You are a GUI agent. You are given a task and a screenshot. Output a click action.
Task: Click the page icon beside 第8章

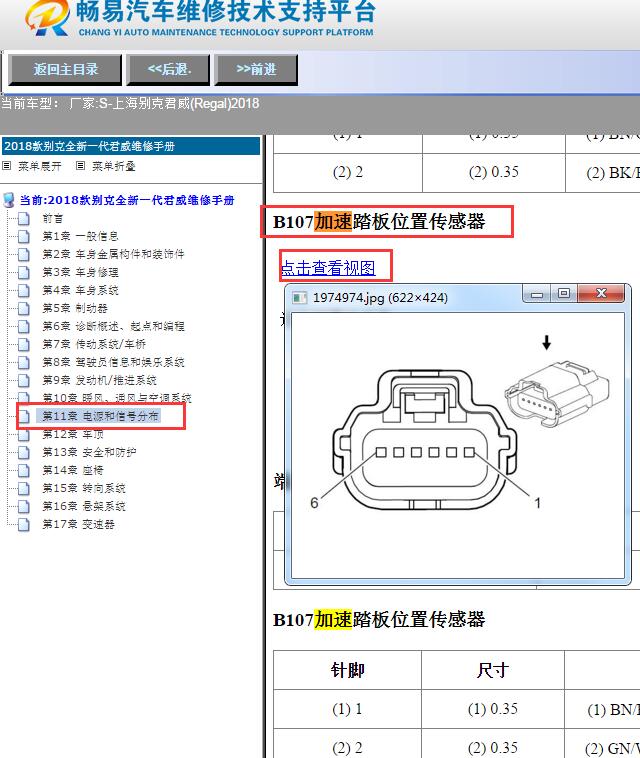[x=24, y=363]
